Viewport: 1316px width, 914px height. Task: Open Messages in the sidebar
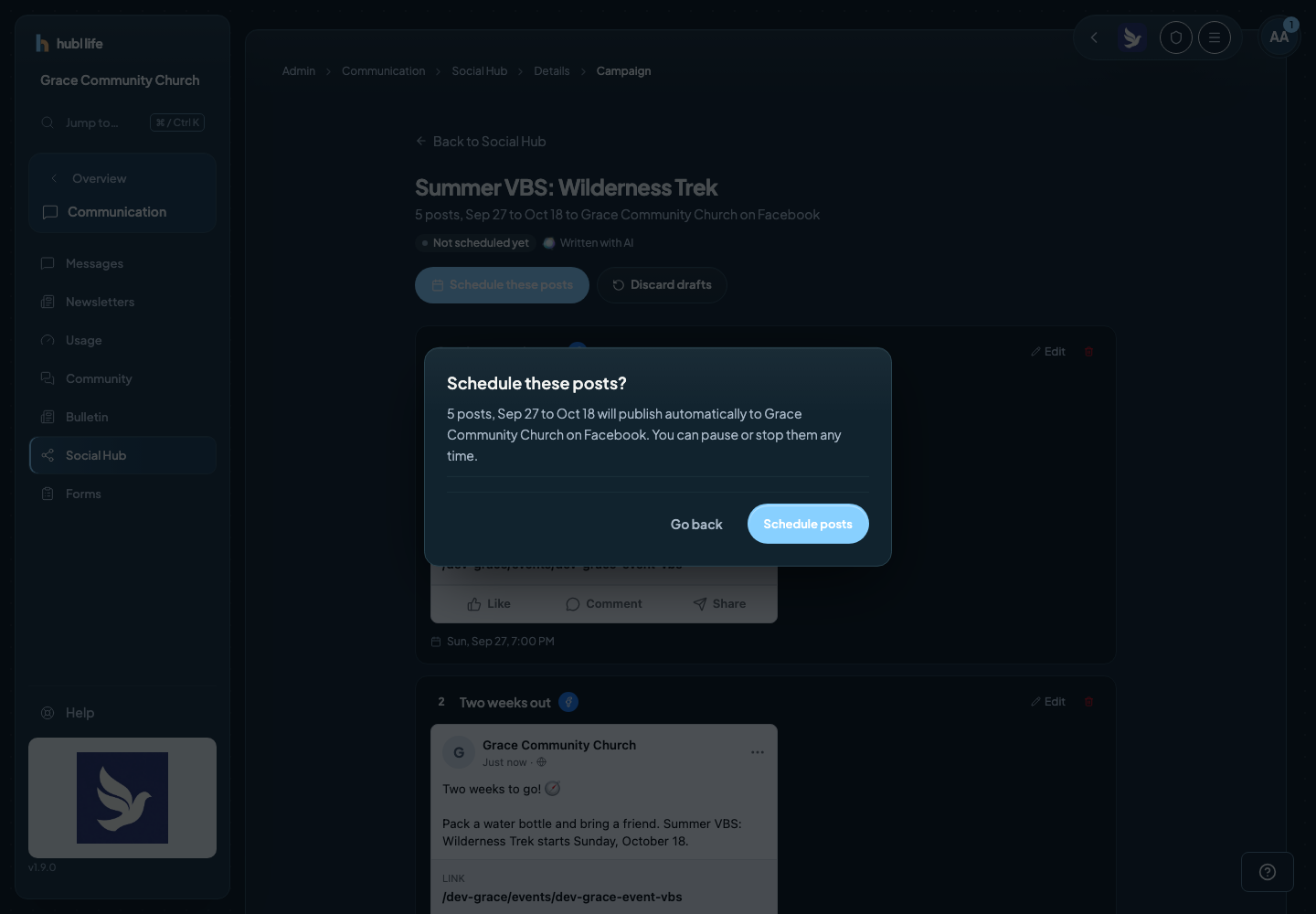[122, 263]
